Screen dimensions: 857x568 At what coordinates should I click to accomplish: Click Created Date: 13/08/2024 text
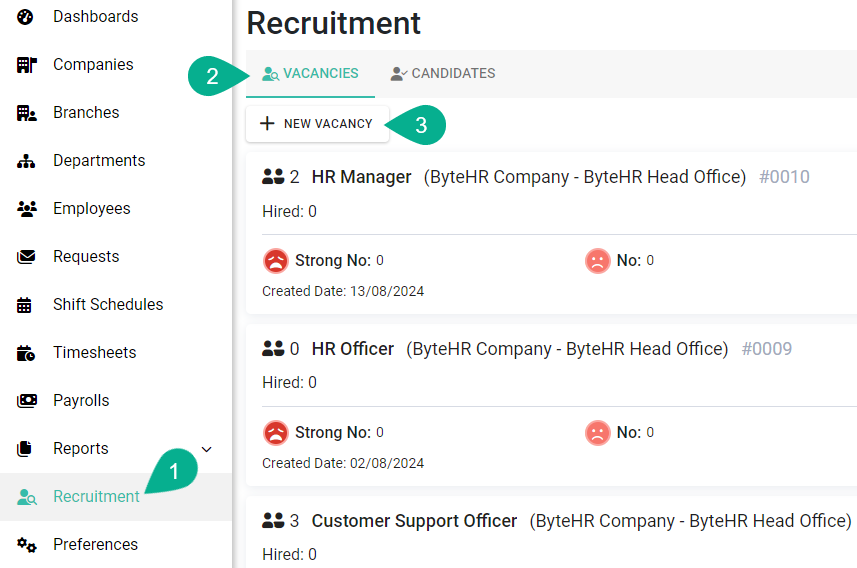pos(343,291)
